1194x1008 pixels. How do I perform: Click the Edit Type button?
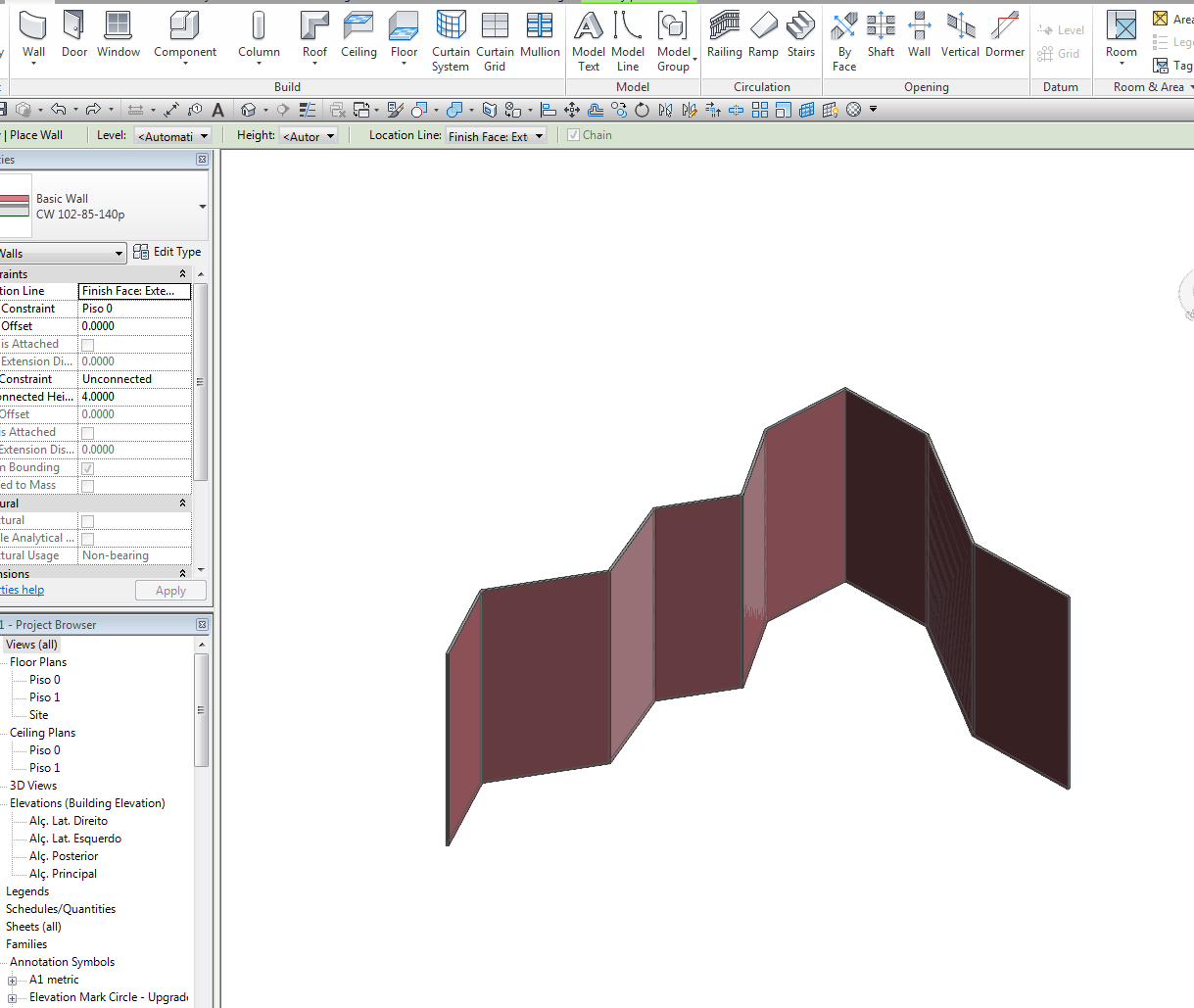pos(167,252)
